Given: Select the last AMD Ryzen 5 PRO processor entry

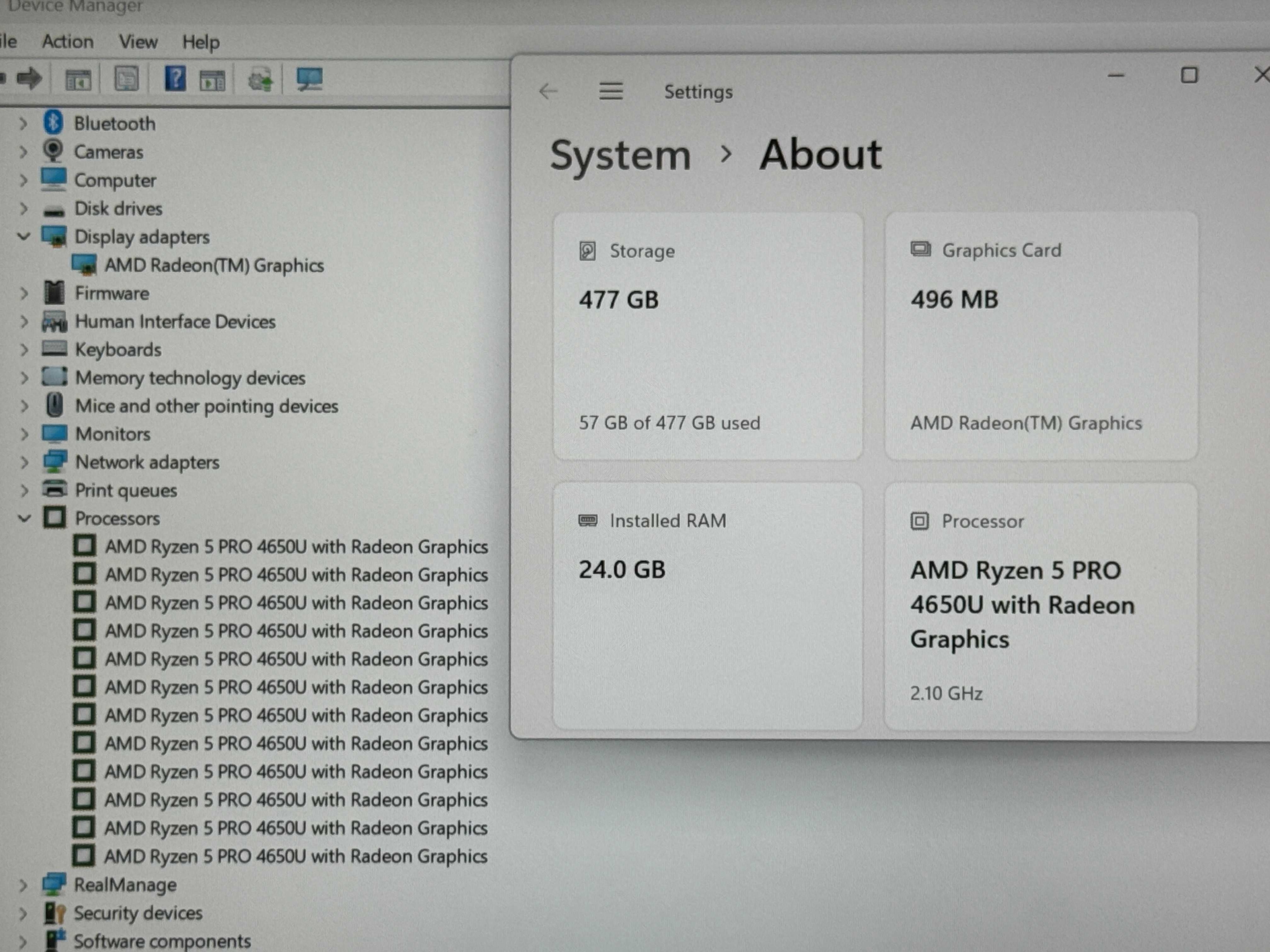Looking at the screenshot, I should [296, 856].
